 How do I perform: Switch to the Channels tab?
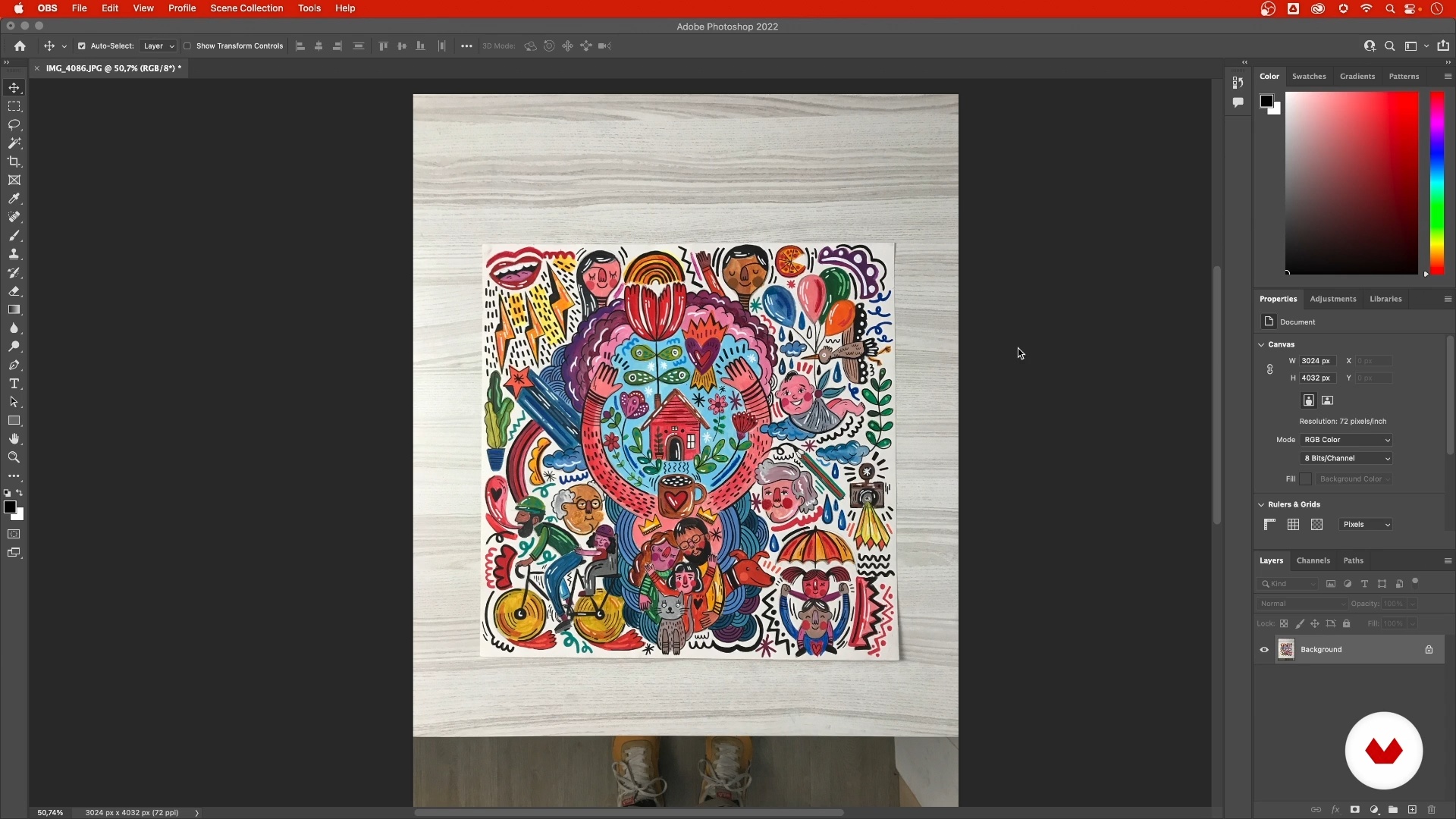click(1313, 560)
